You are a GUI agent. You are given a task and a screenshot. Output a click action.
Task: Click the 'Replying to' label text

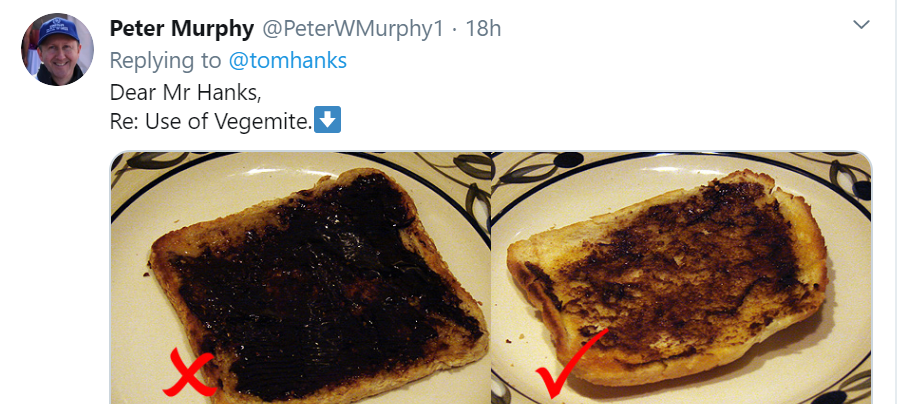coord(165,60)
